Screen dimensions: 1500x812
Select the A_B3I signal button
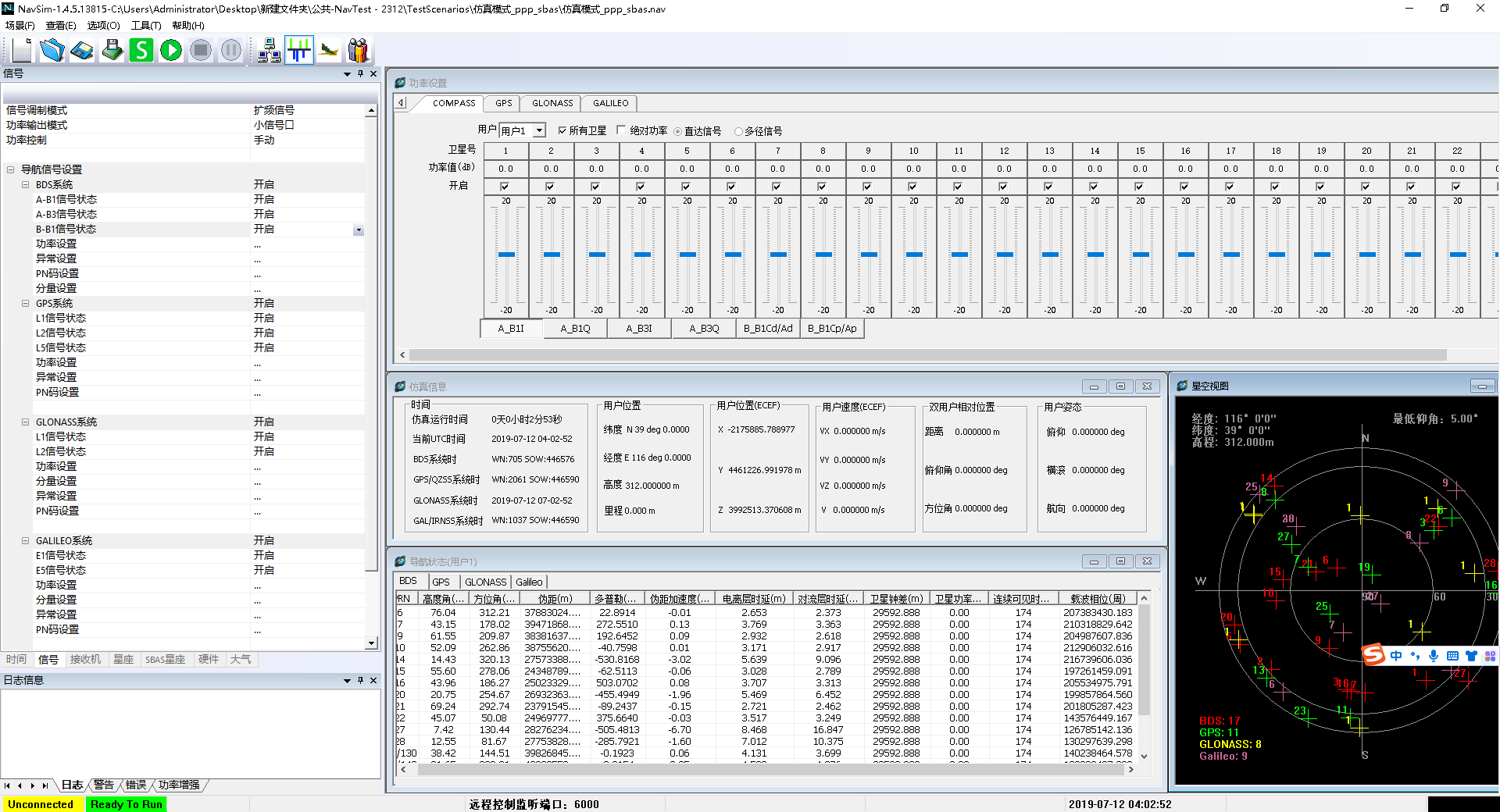point(639,329)
